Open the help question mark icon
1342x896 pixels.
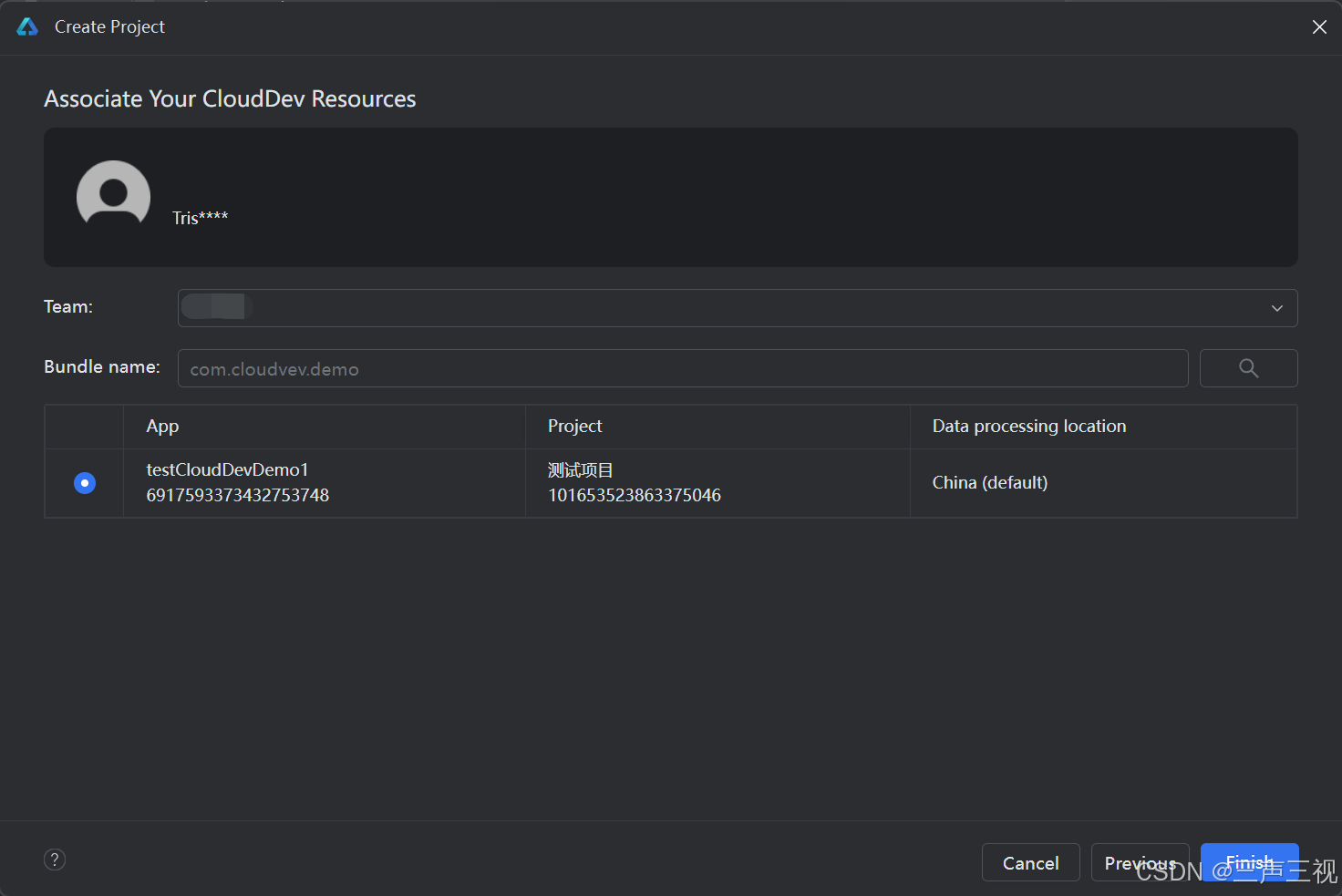55,860
